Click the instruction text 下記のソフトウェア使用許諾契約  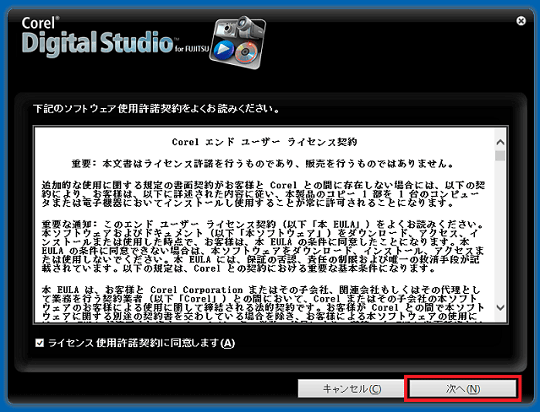(157, 109)
